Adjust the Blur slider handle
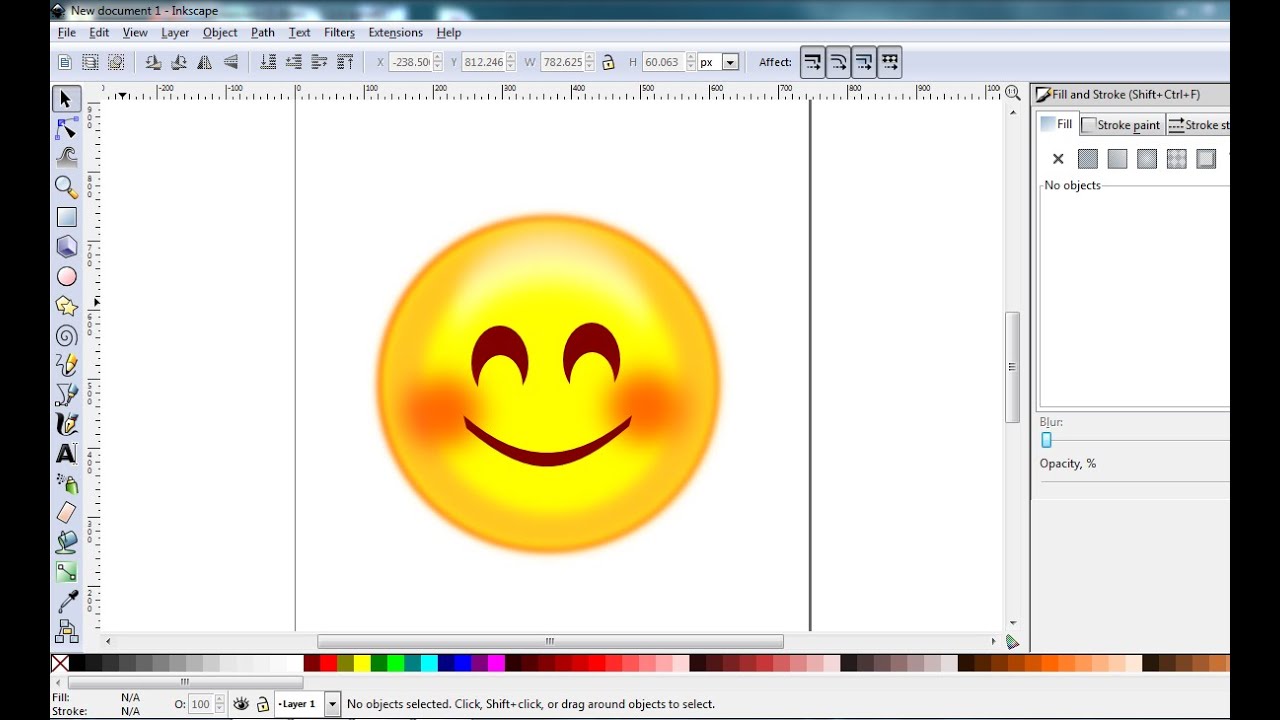The image size is (1280, 720). pos(1046,440)
